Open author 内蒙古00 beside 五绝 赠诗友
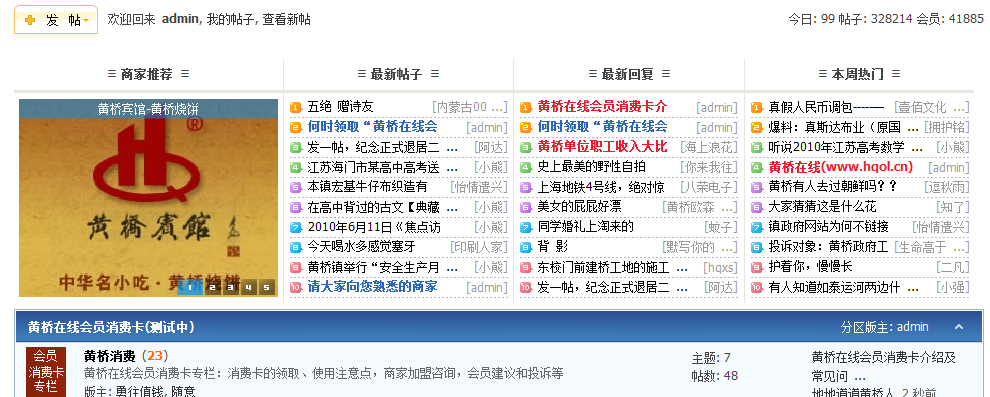This screenshot has height=397, width=990. coord(470,107)
